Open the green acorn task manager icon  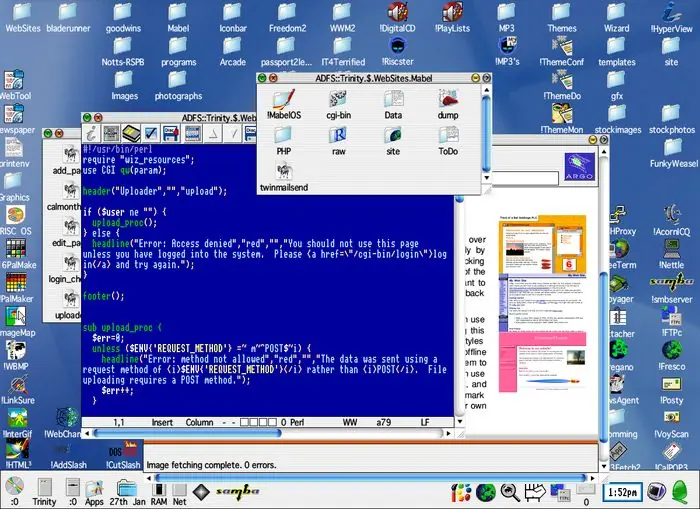pos(680,492)
